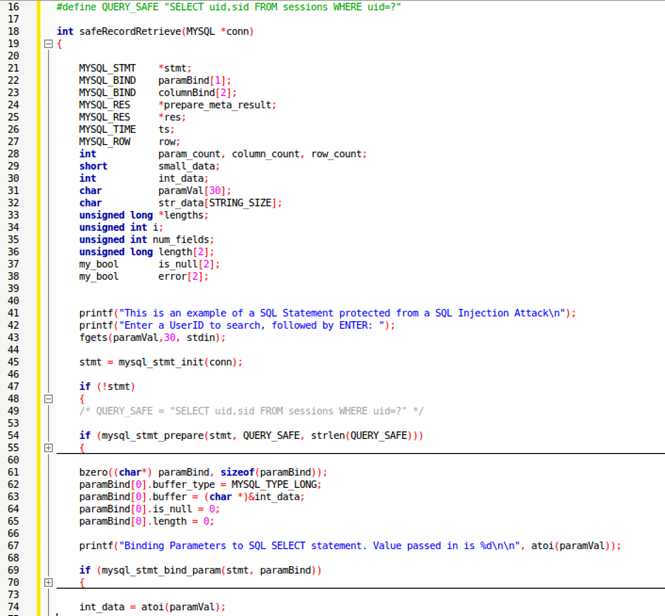Screen dimensions: 665x616
Task: Click line number 74 in the gutter
Action: (13, 606)
